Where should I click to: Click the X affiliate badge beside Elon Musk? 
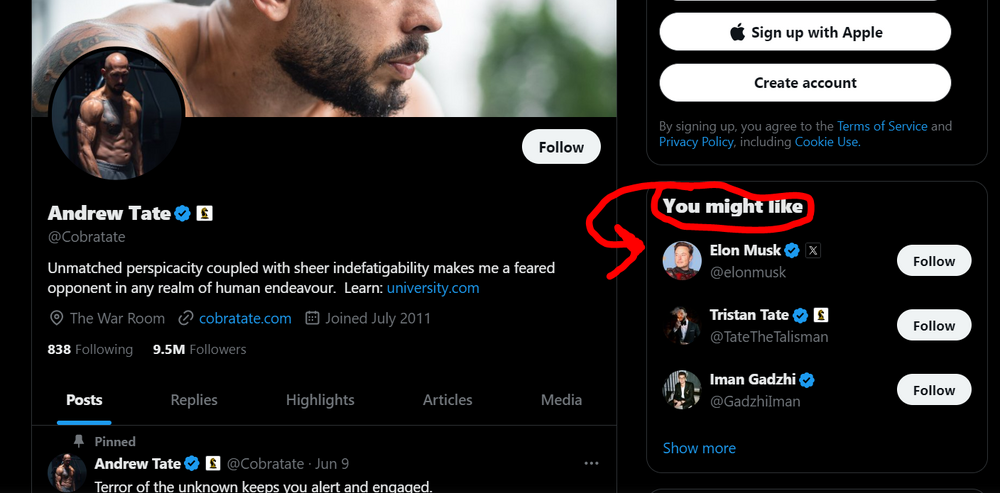[x=813, y=250]
